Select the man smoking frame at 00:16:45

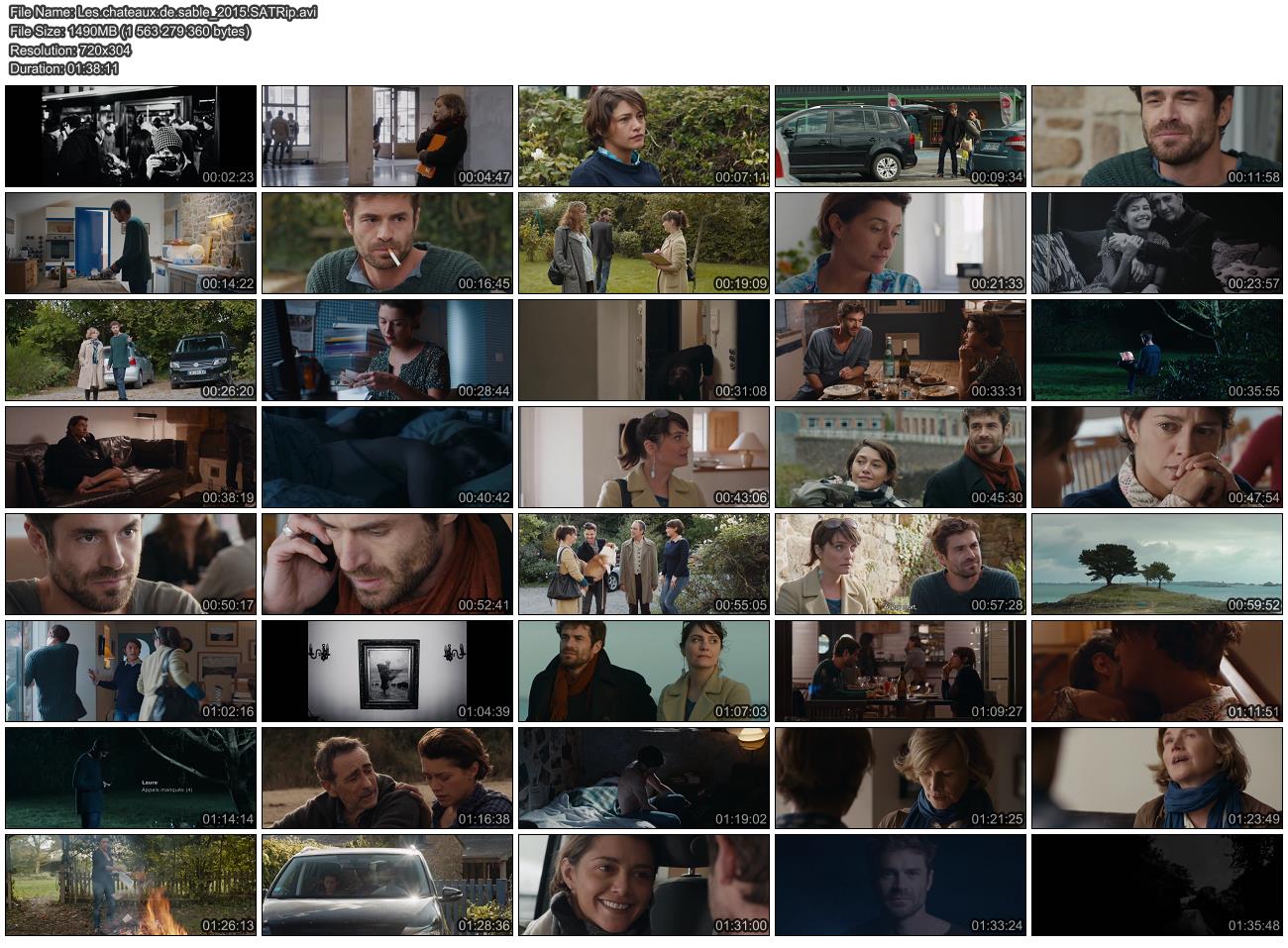pos(387,243)
